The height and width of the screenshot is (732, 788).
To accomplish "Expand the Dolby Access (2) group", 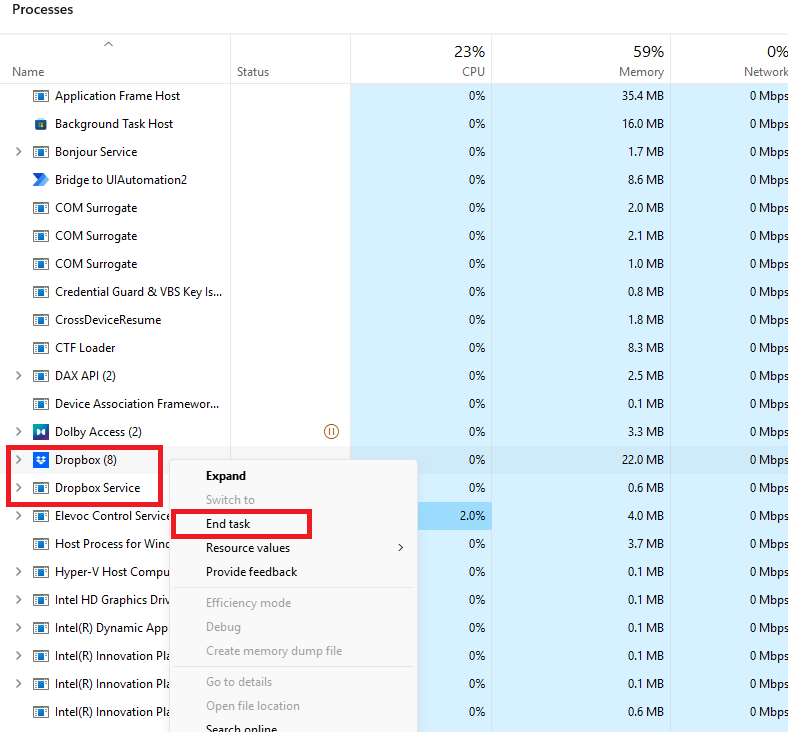I will pyautogui.click(x=19, y=432).
